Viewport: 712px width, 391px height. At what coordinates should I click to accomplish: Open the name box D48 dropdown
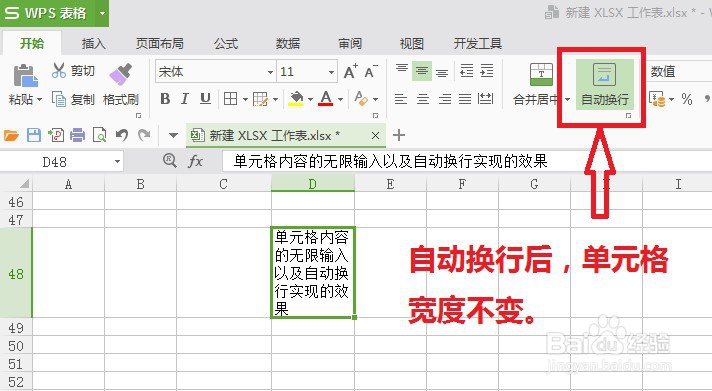click(x=117, y=161)
